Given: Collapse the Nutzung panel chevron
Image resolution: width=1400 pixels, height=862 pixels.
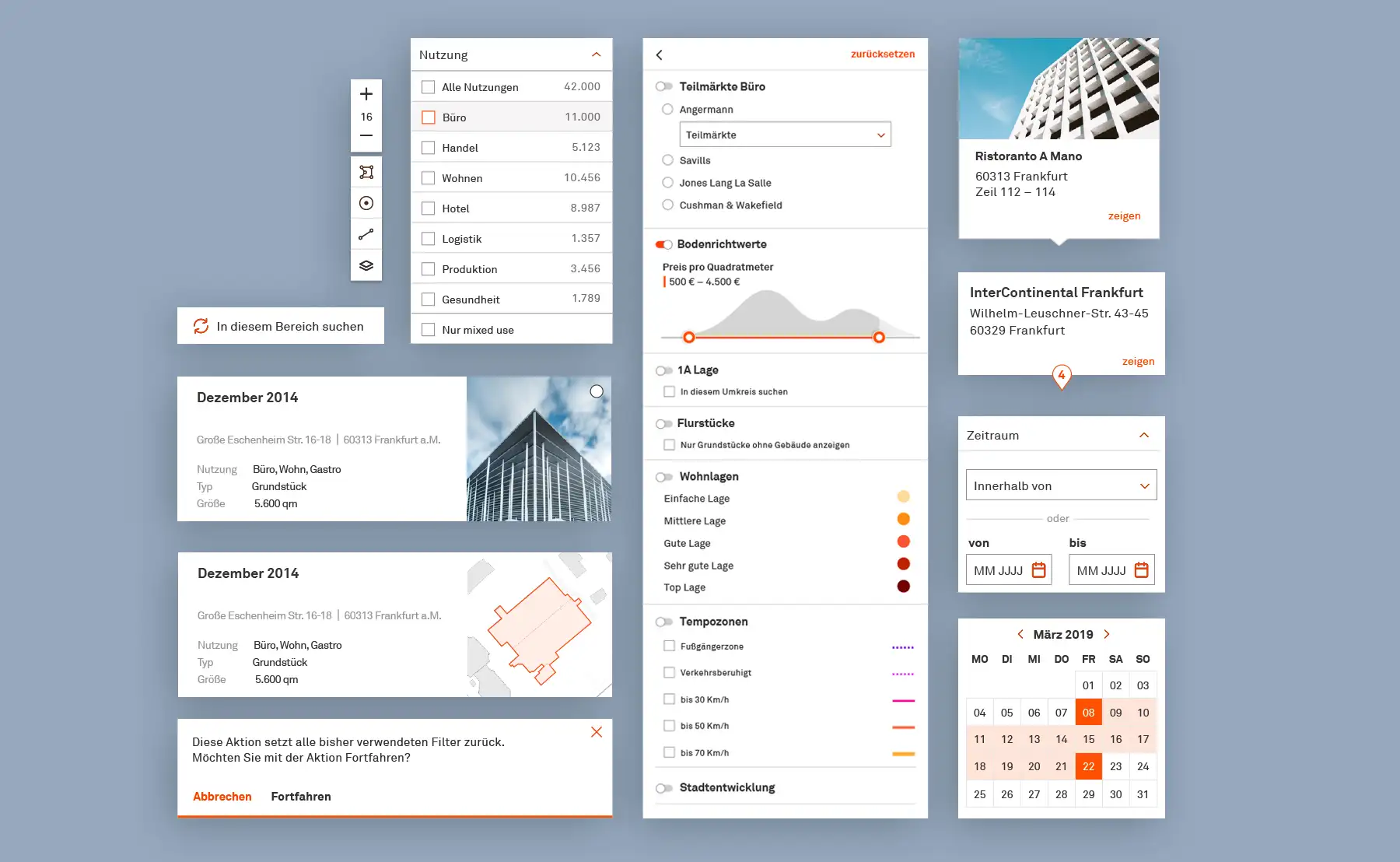Looking at the screenshot, I should tap(597, 54).
